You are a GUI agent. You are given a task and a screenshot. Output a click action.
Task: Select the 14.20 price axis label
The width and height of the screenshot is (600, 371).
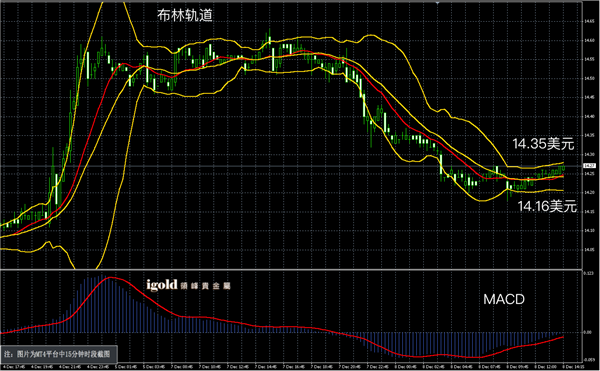[x=589, y=192]
